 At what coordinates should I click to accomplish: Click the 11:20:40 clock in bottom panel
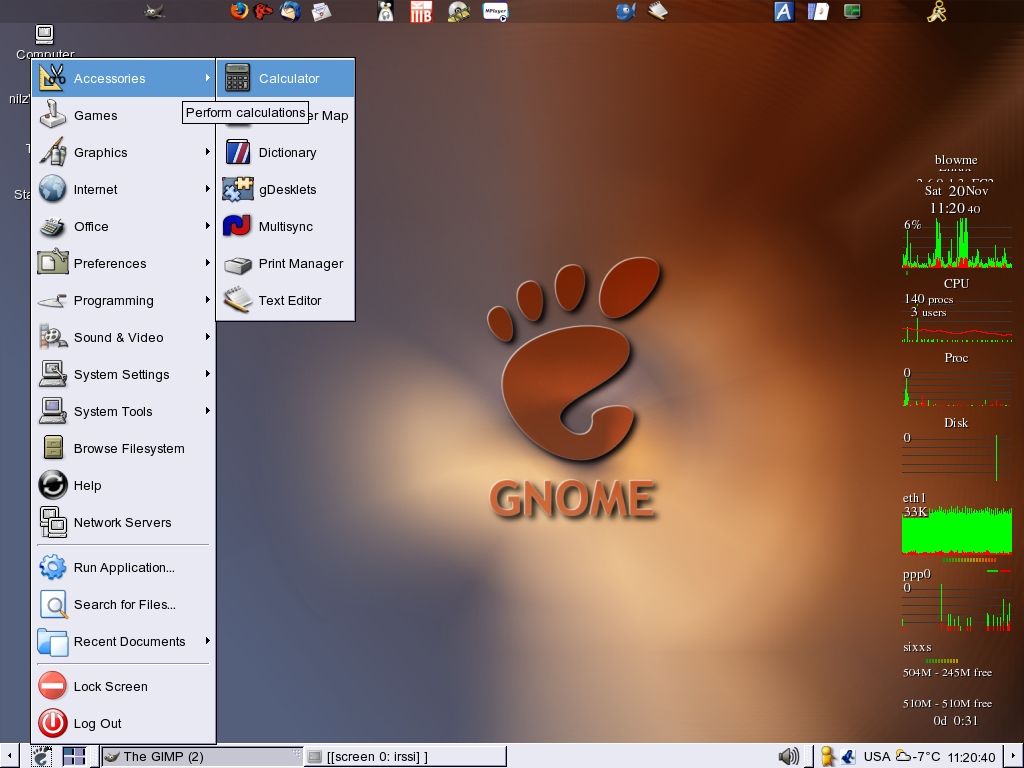pyautogui.click(x=971, y=757)
